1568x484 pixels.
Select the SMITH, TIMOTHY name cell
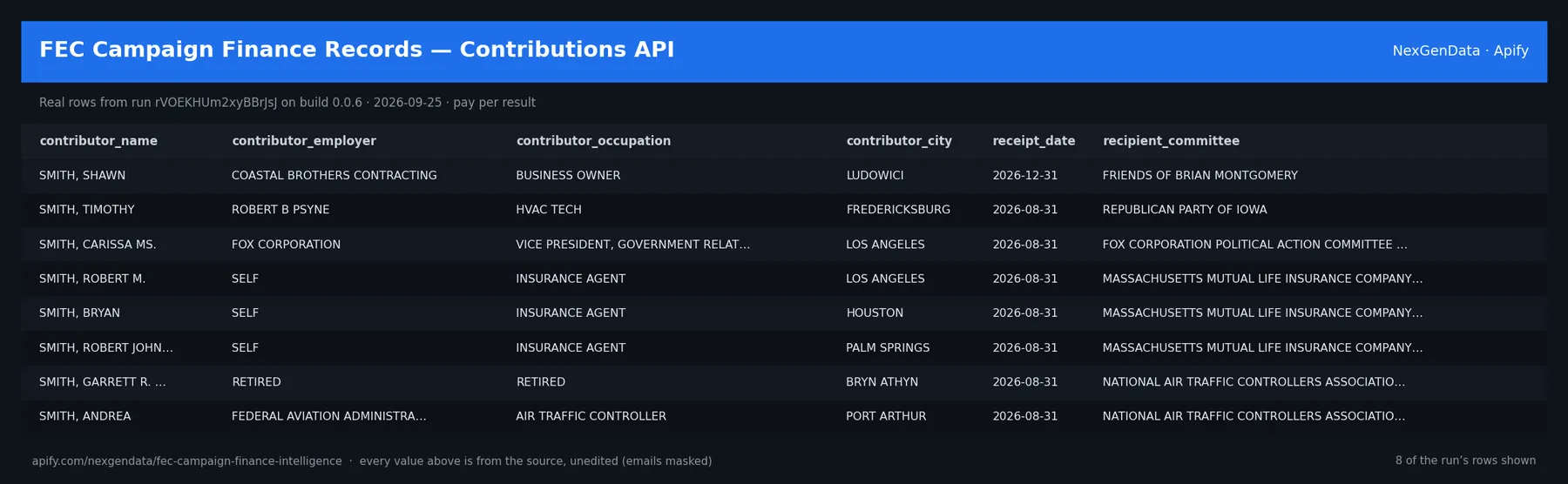coord(87,210)
